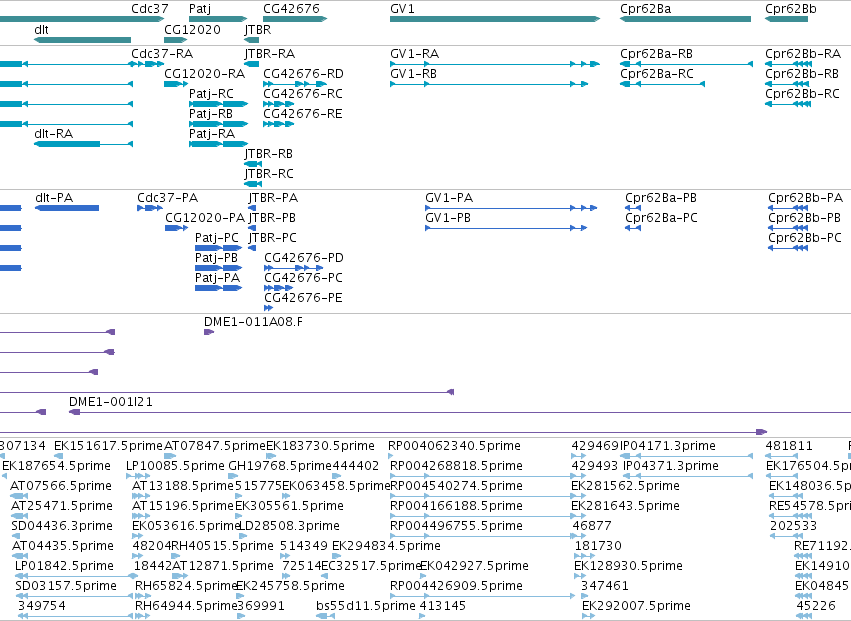Select the Cpr62Ba-PC protein label
This screenshot has height=621, width=851.
coord(662,218)
